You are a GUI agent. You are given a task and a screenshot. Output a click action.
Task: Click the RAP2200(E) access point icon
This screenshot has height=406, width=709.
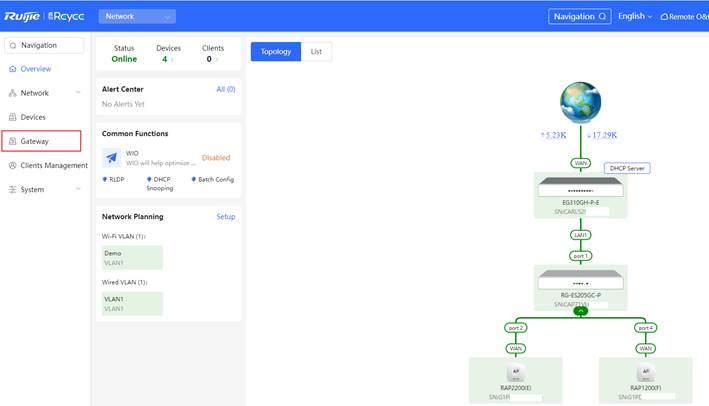pos(517,371)
